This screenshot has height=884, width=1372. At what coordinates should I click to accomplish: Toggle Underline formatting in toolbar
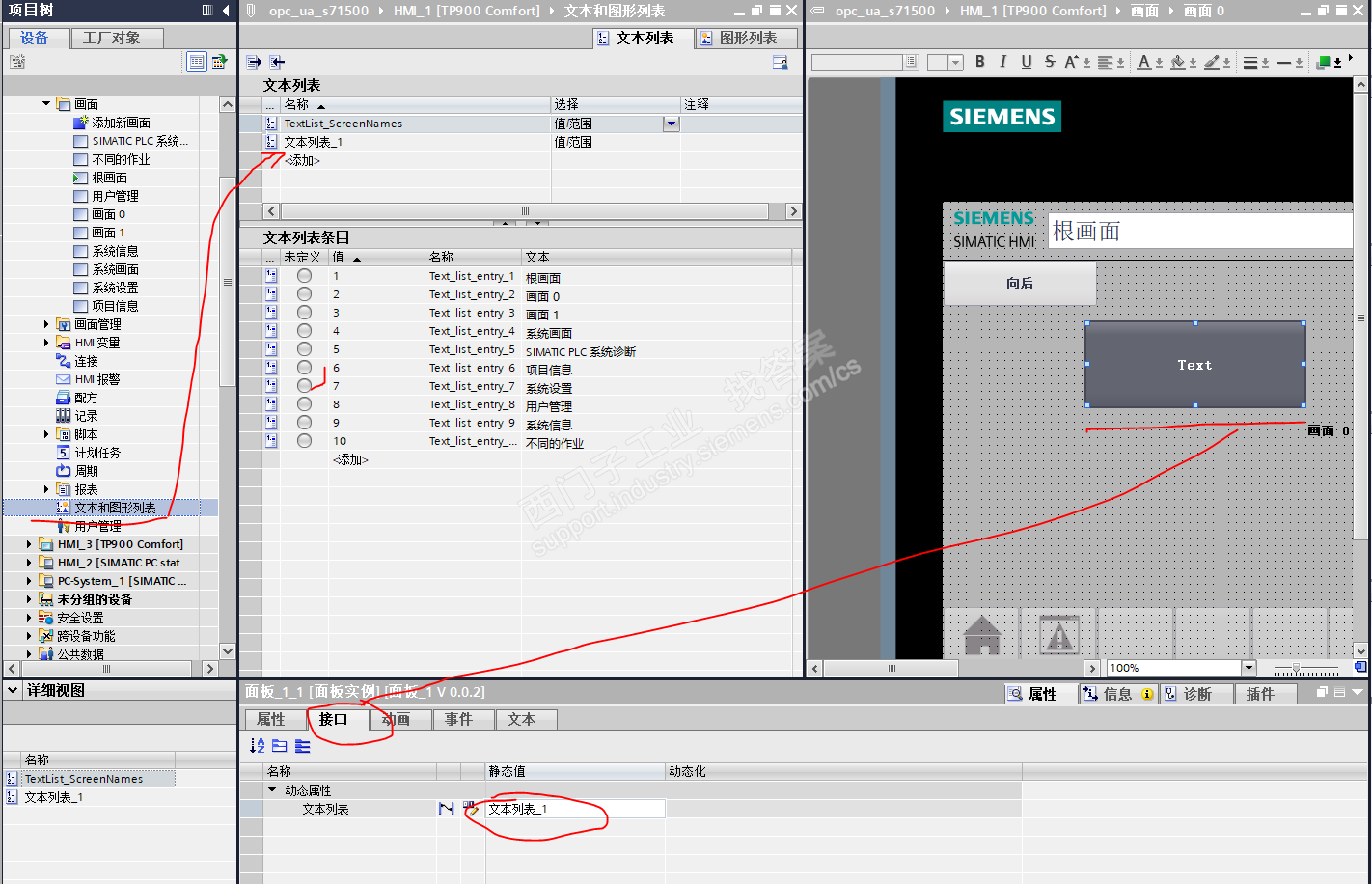pos(1027,62)
